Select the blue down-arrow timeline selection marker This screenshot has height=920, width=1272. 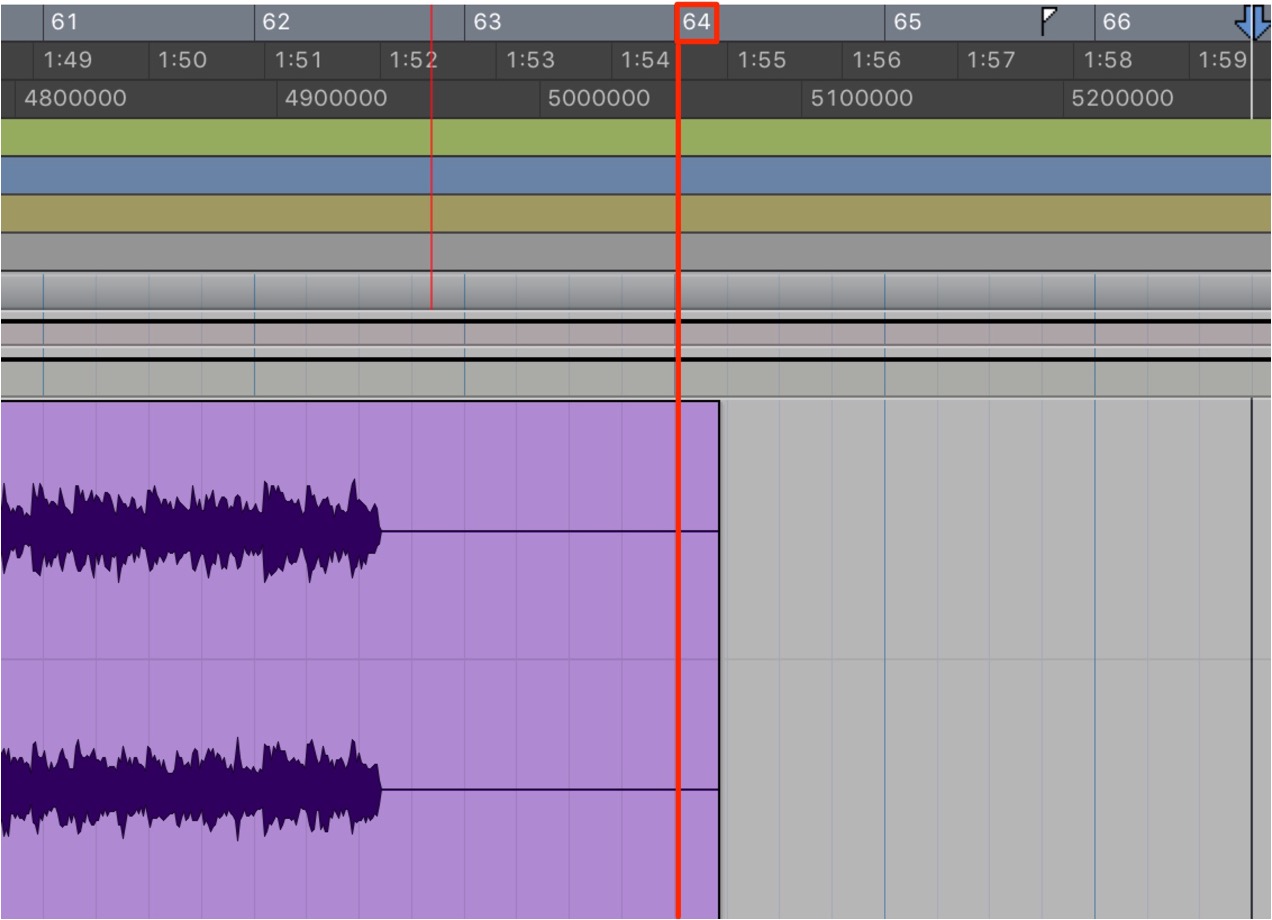coord(1253,22)
